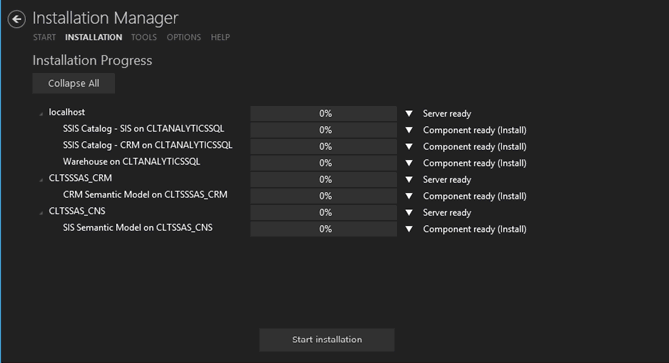
Task: Select the localhost server entry
Action: 67,112
